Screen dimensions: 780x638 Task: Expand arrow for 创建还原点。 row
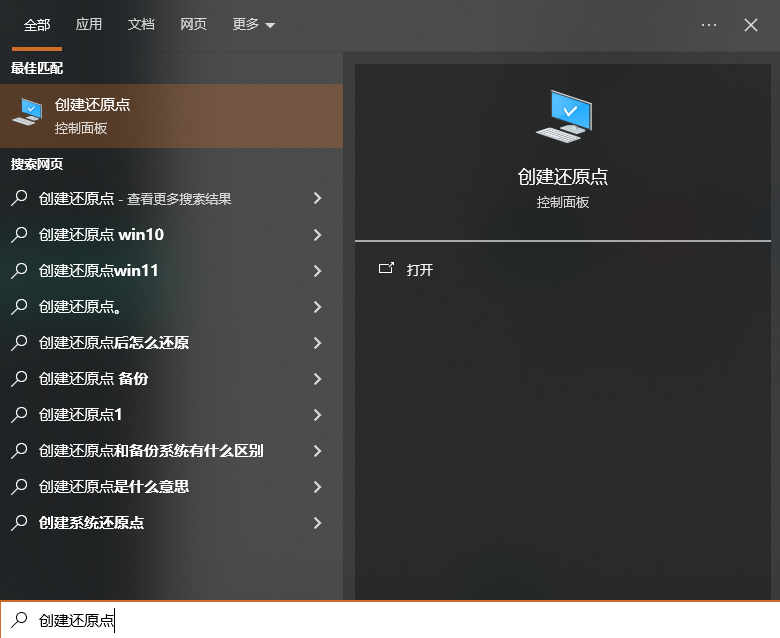(x=317, y=307)
